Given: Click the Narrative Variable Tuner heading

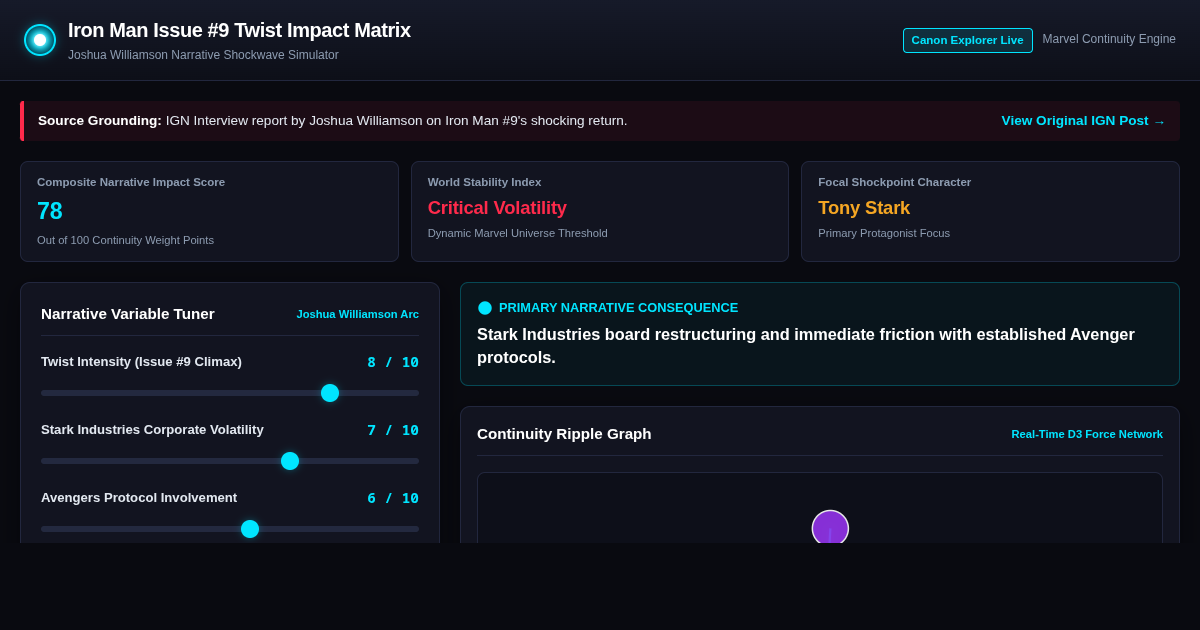Looking at the screenshot, I should coord(128,314).
